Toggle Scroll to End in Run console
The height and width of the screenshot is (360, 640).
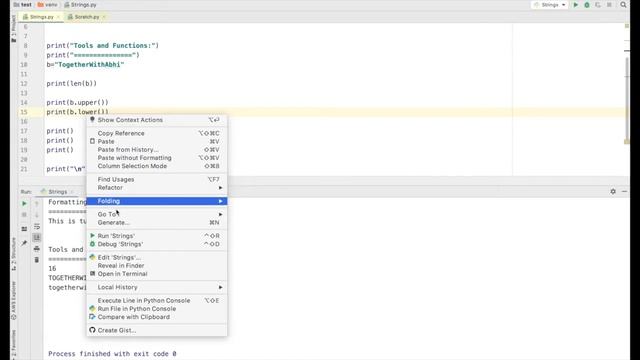coord(37,237)
